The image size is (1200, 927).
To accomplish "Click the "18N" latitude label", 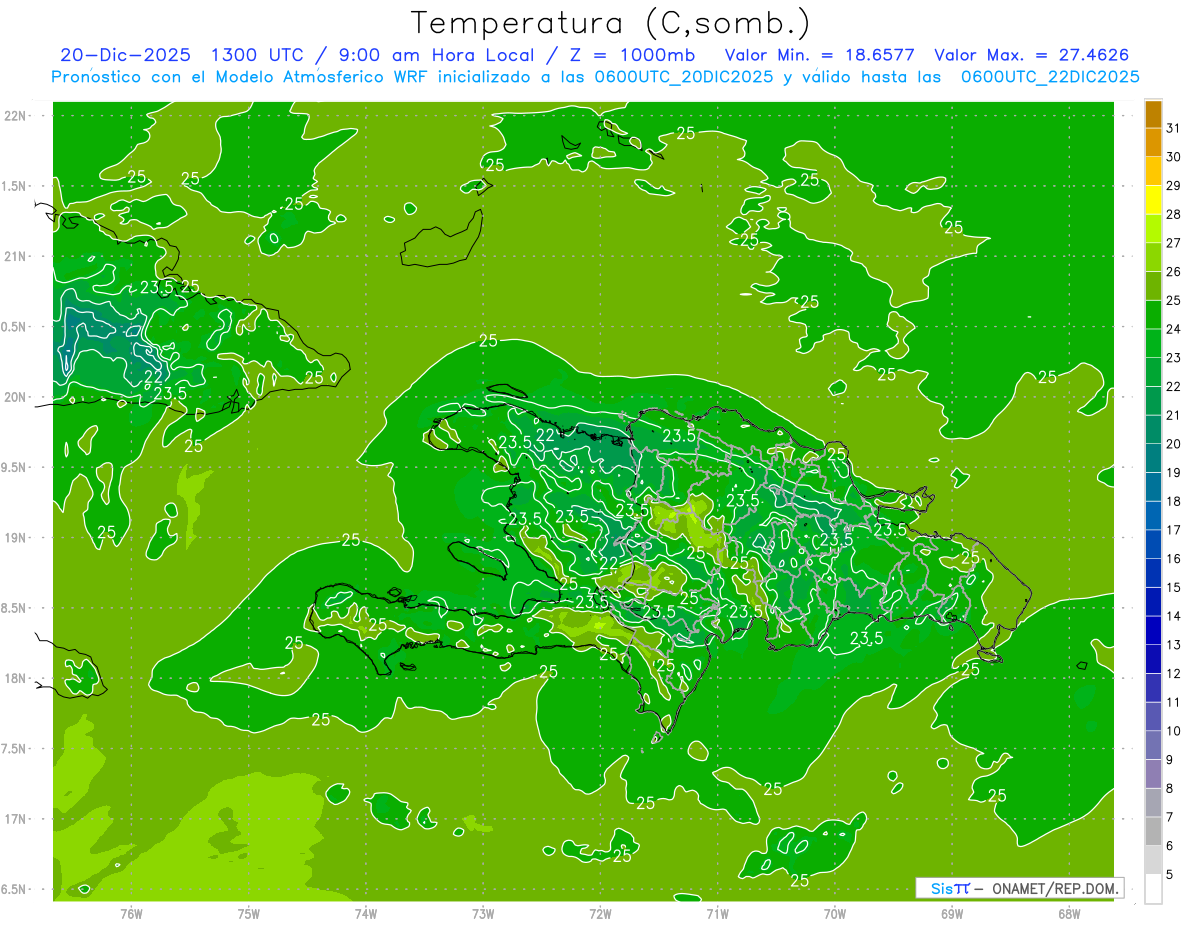I will 15,678.
